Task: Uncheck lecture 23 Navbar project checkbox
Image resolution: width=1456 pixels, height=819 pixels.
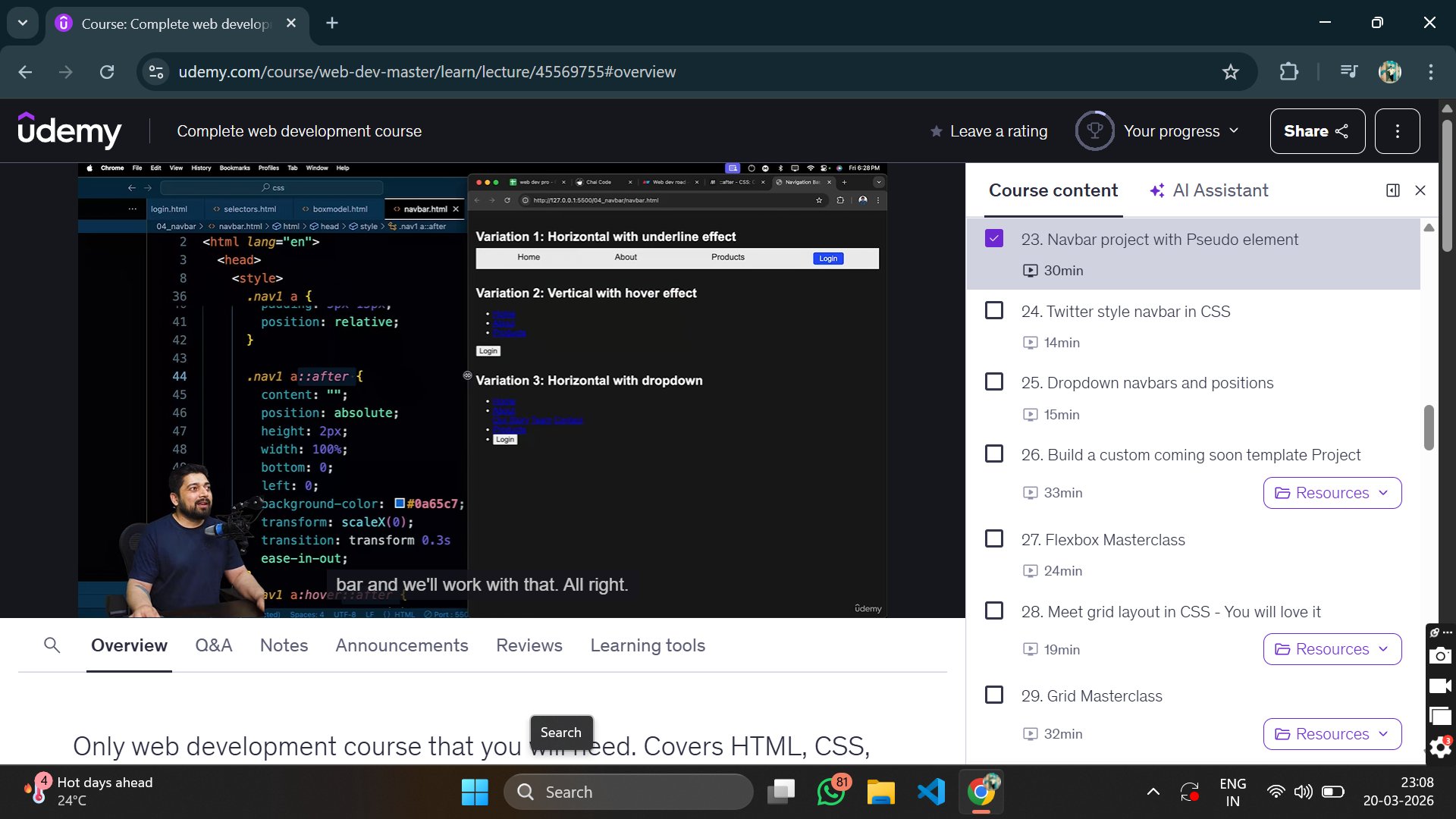Action: pos(993,239)
